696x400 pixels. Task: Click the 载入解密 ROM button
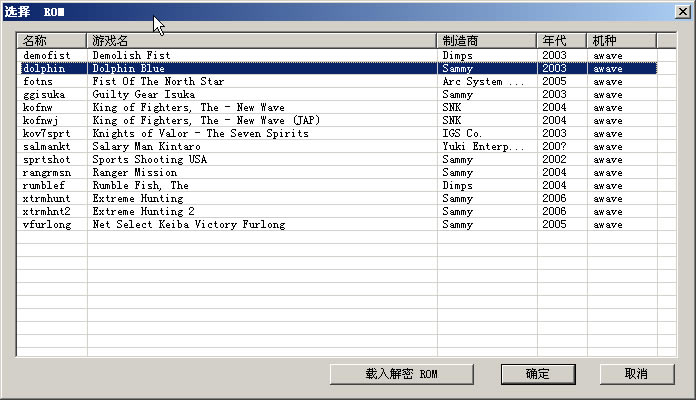coord(401,374)
